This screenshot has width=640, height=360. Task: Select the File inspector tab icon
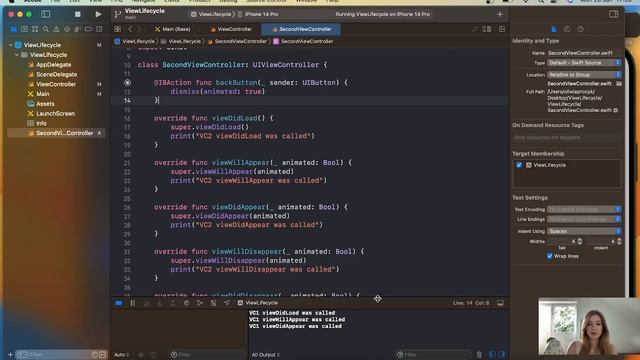554,29
